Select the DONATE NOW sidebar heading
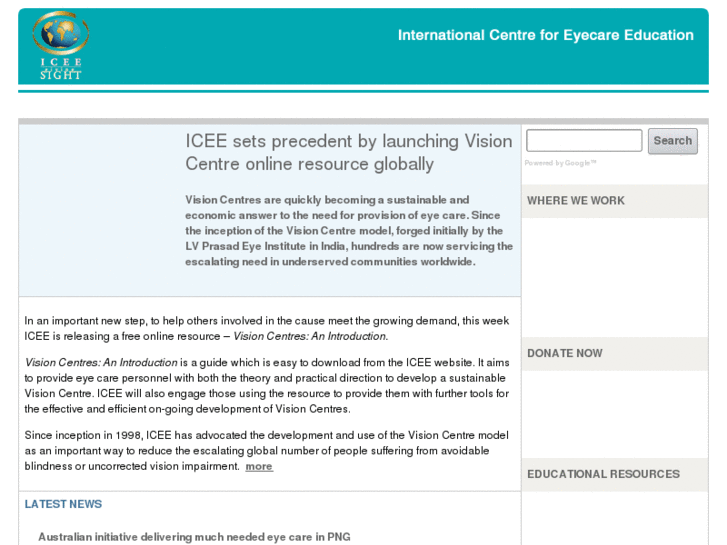 click(x=564, y=353)
